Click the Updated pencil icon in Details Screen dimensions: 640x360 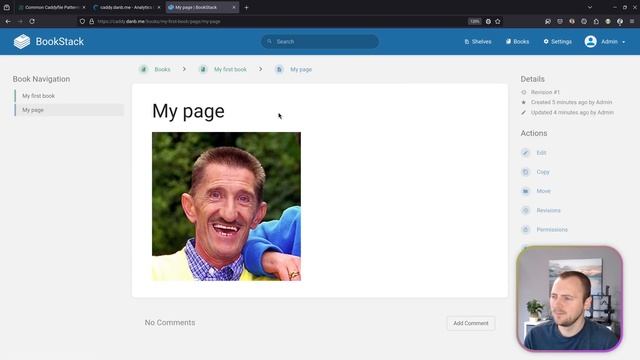click(x=524, y=112)
